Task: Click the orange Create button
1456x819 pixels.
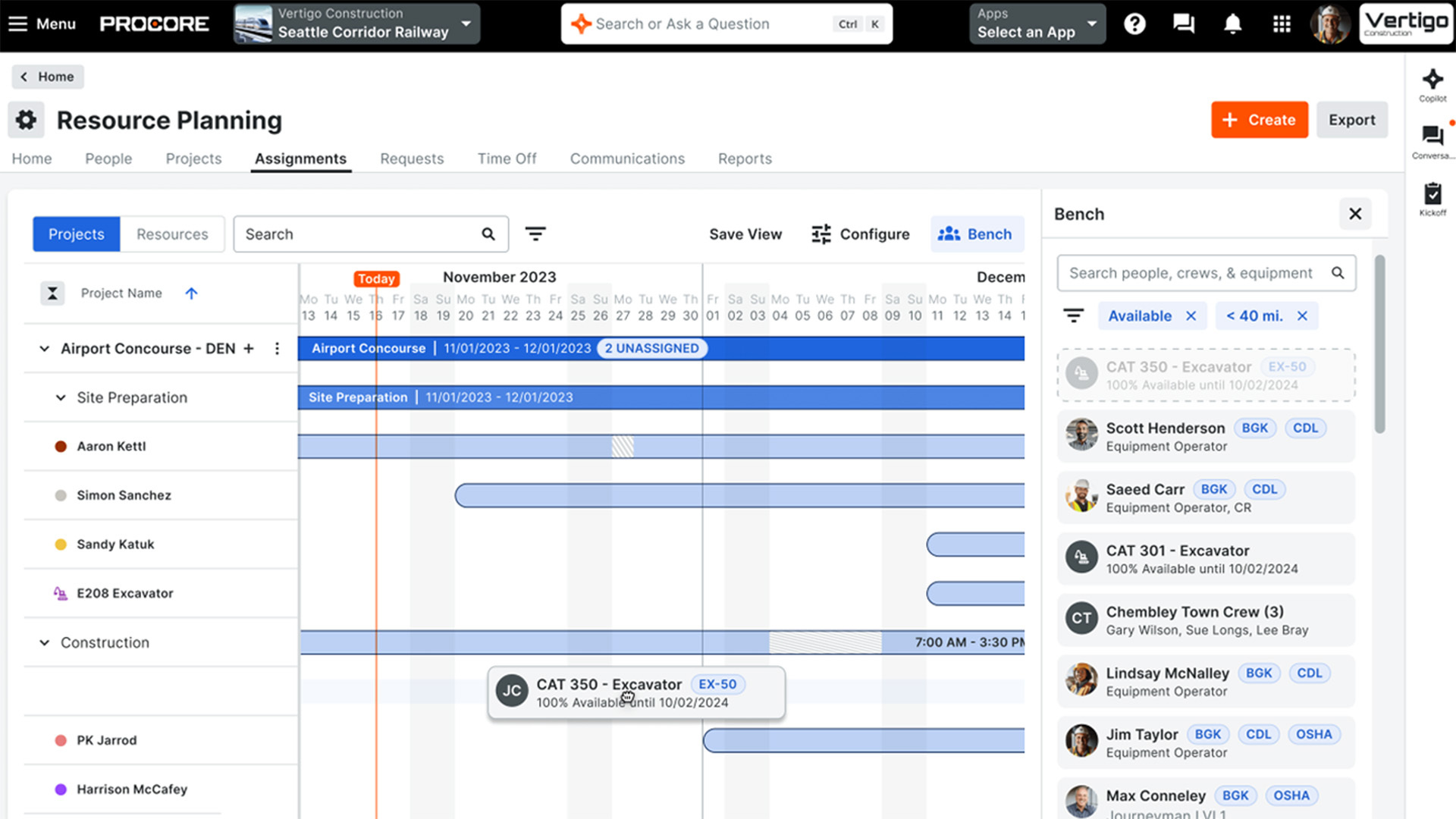Action: click(1259, 120)
